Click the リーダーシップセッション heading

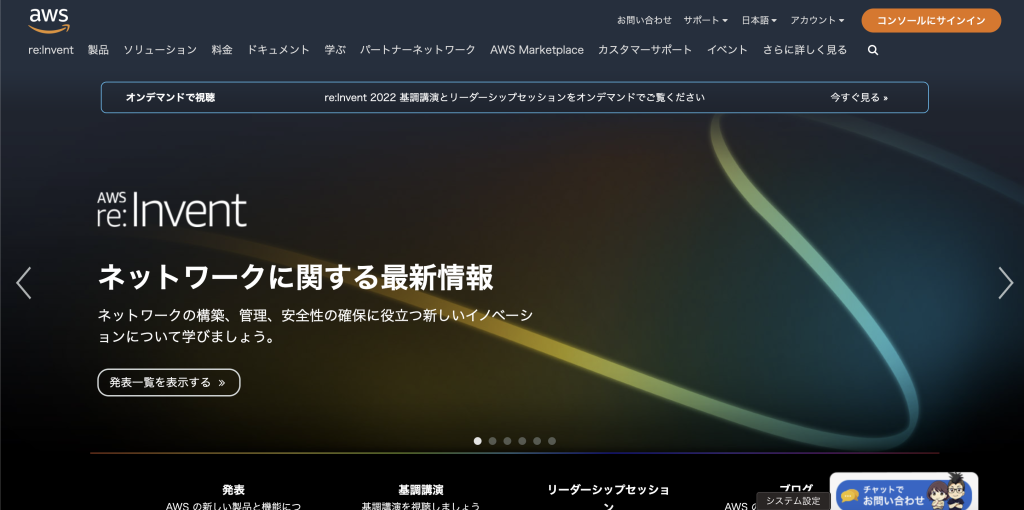click(x=608, y=498)
